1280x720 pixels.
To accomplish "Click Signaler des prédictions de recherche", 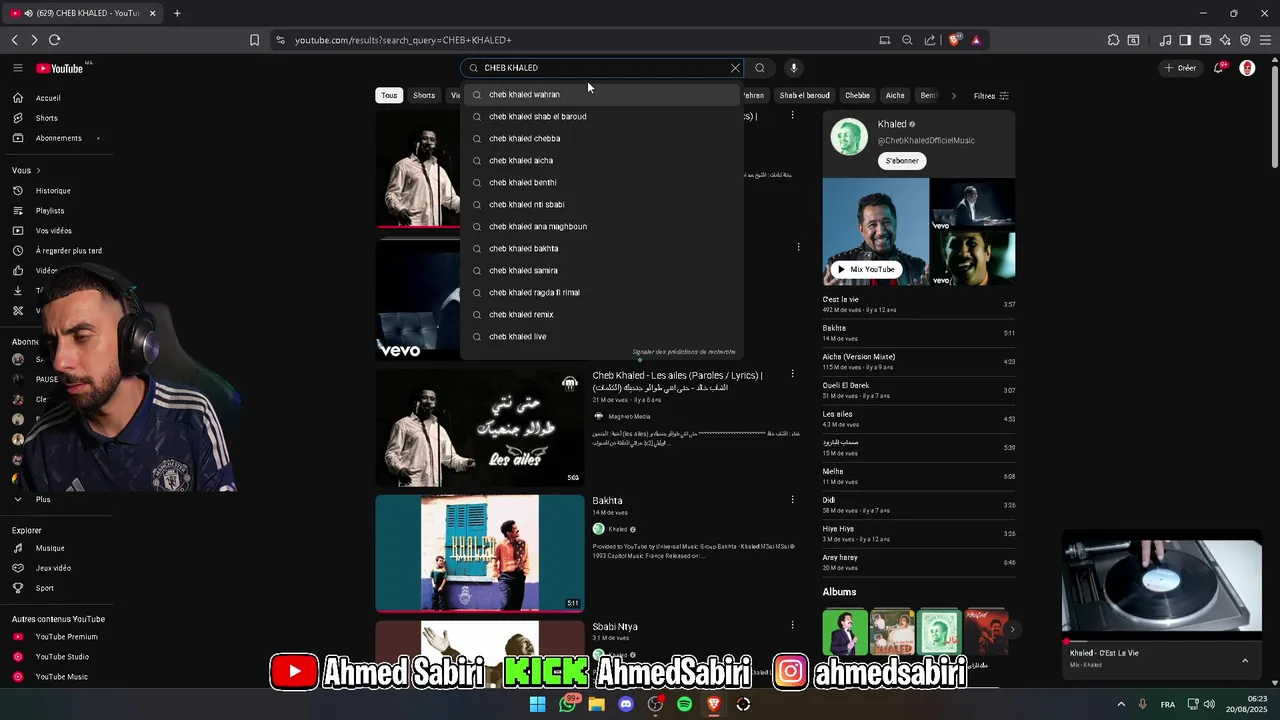I will click(684, 352).
